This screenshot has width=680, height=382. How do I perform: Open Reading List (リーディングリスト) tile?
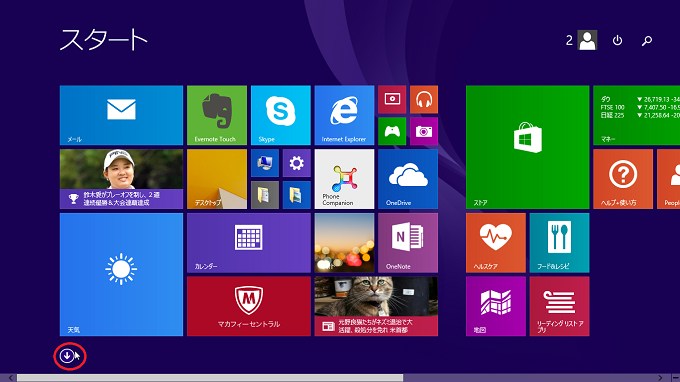click(x=559, y=307)
